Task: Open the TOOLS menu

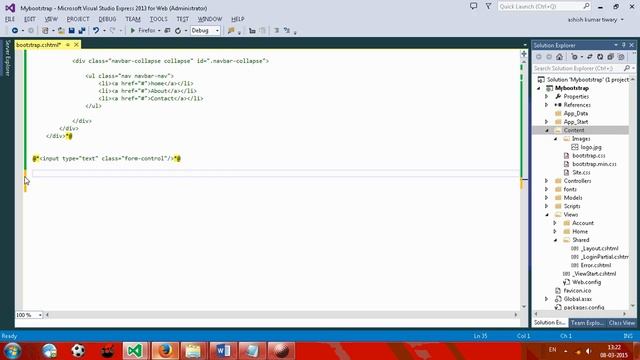Action: pos(158,19)
